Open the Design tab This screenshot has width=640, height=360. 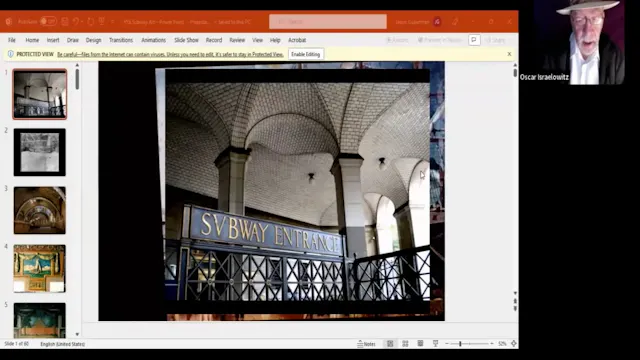tap(93, 40)
